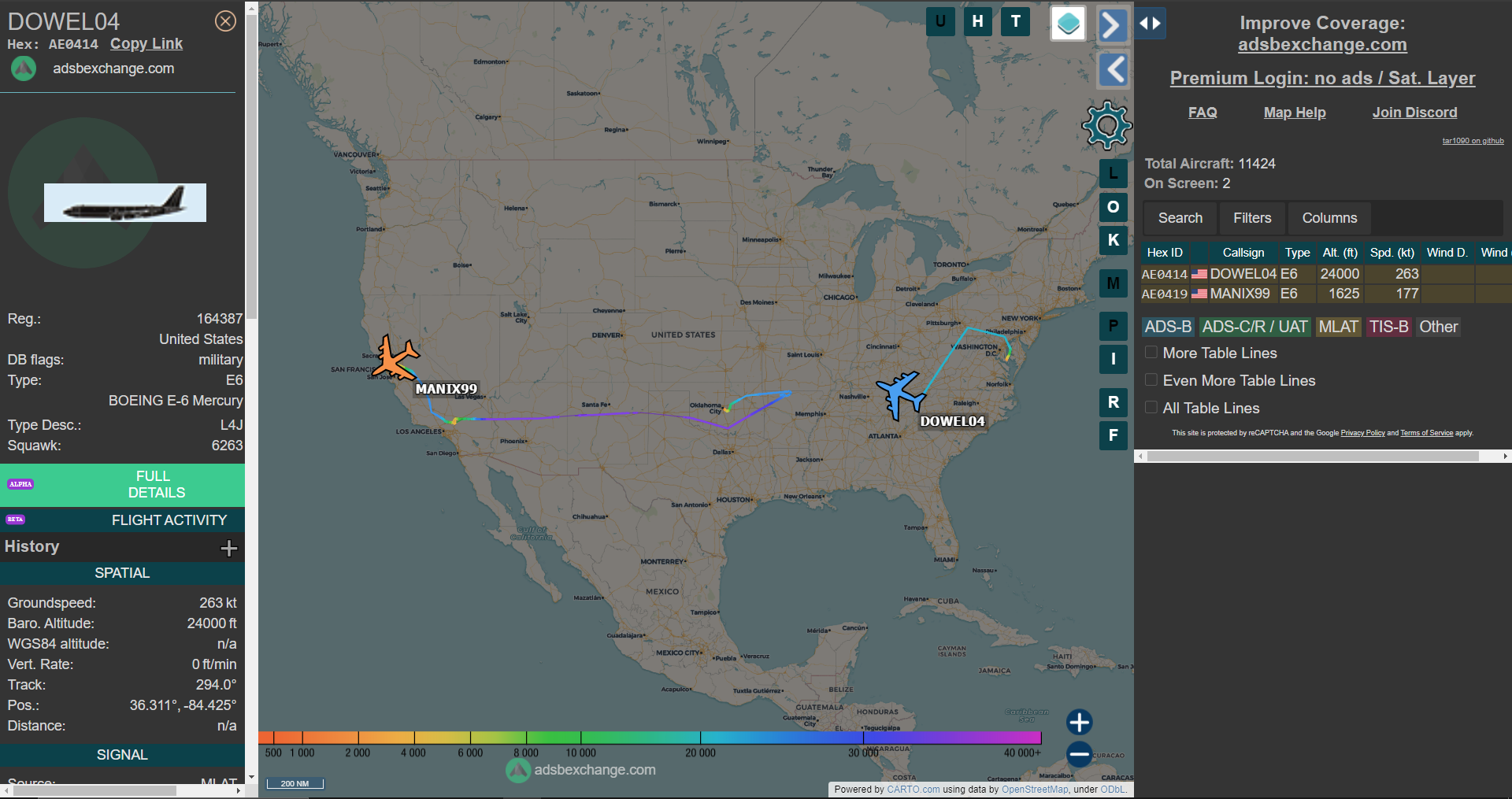The height and width of the screenshot is (799, 1512).
Task: Switch to the Filters tab
Action: [x=1252, y=218]
